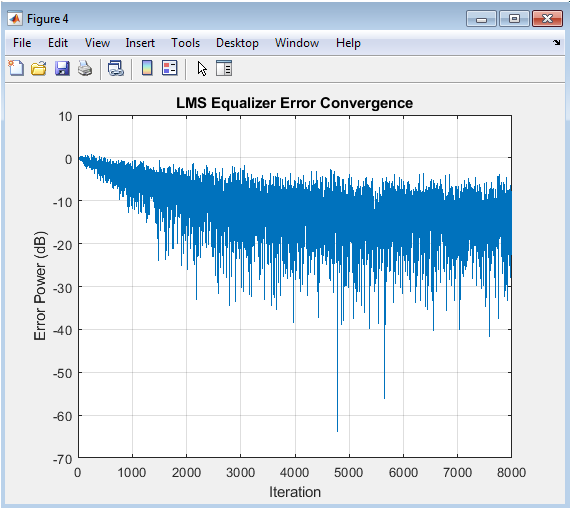571x509 pixels.
Task: Open the File menu
Action: [22, 43]
